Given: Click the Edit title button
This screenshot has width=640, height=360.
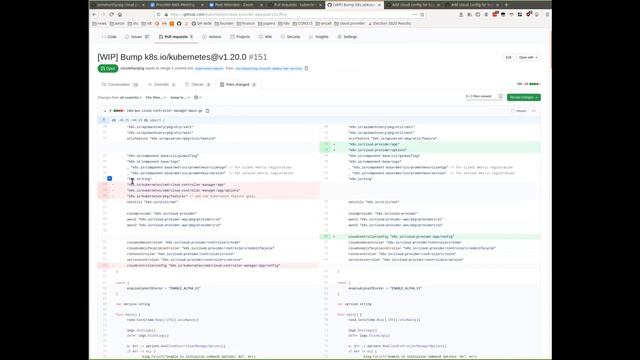Looking at the screenshot, I should [x=509, y=58].
